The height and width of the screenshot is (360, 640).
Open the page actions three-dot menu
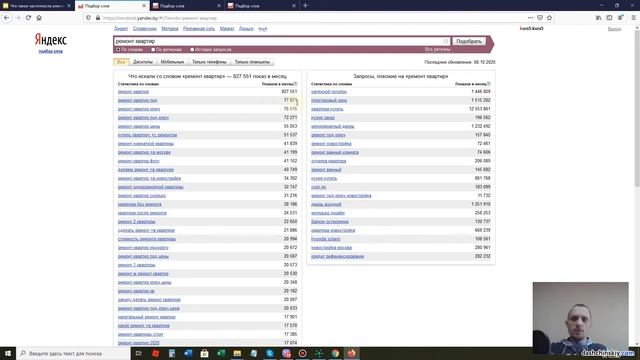click(530, 18)
